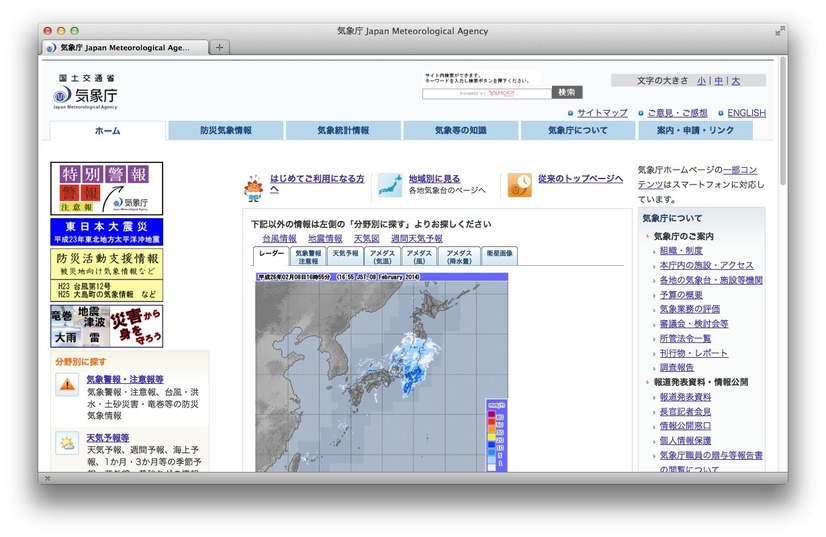Open the 東日本大震災 banner
This screenshot has width=826, height=537.
(x=106, y=232)
